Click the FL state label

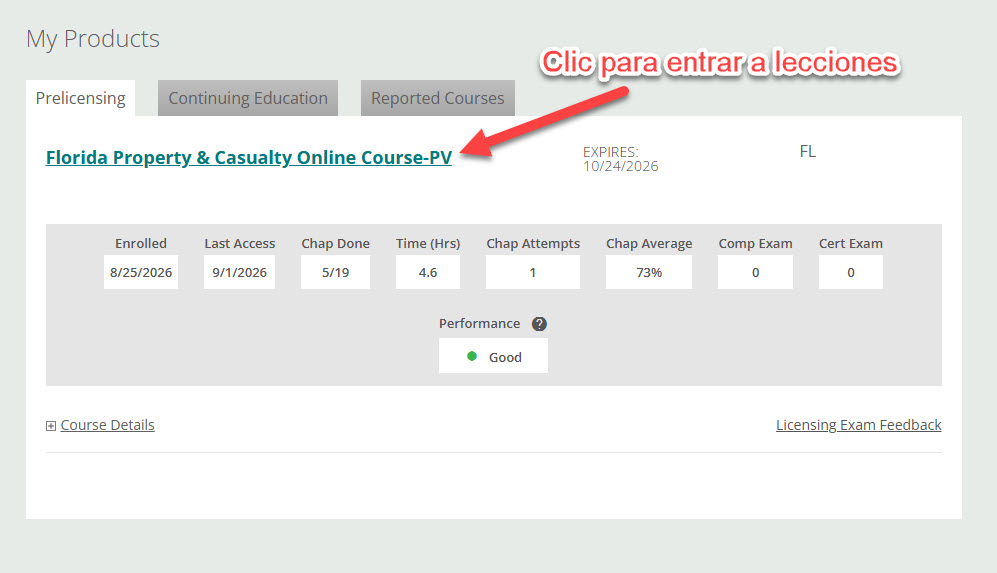(808, 151)
